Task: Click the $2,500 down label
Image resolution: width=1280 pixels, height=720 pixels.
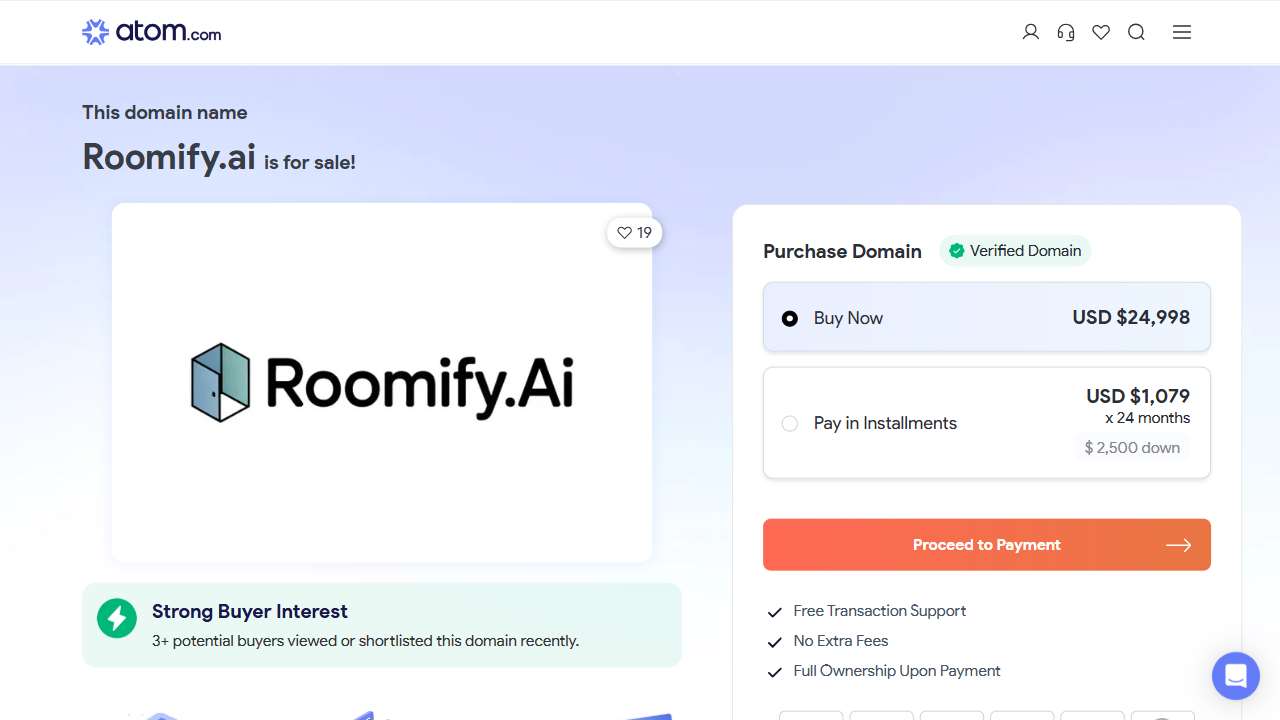Action: coord(1132,447)
